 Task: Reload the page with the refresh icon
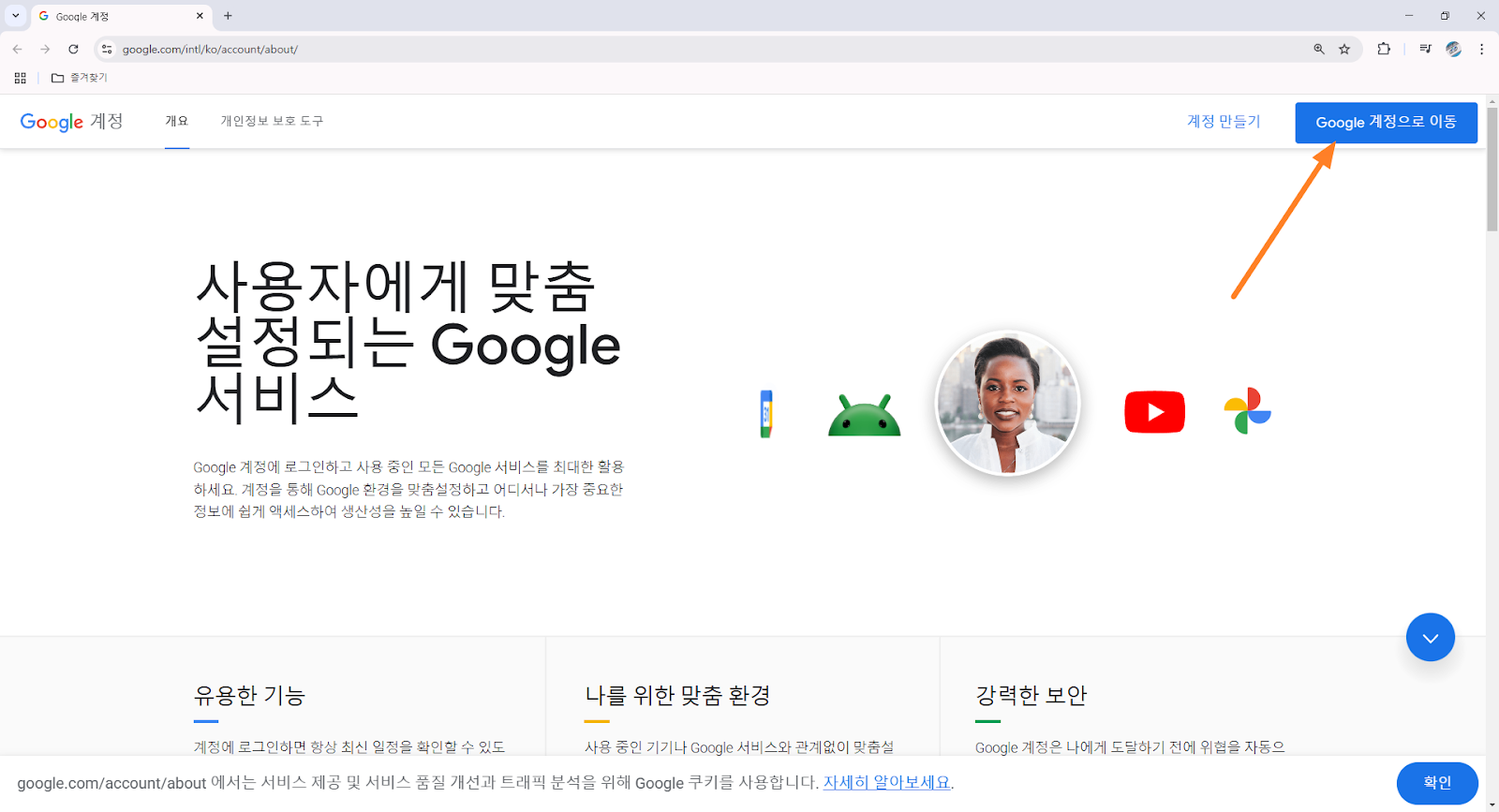[x=73, y=49]
